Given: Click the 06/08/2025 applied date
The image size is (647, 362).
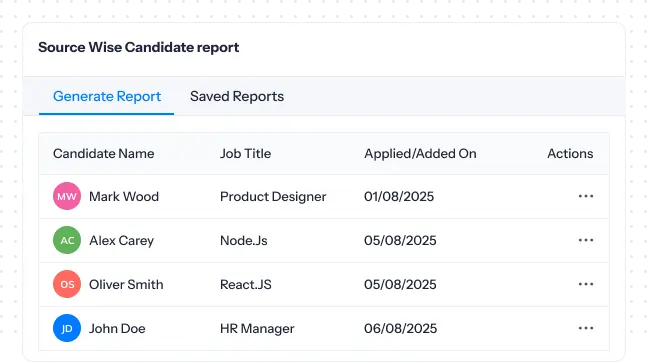Looking at the screenshot, I should (400, 329).
